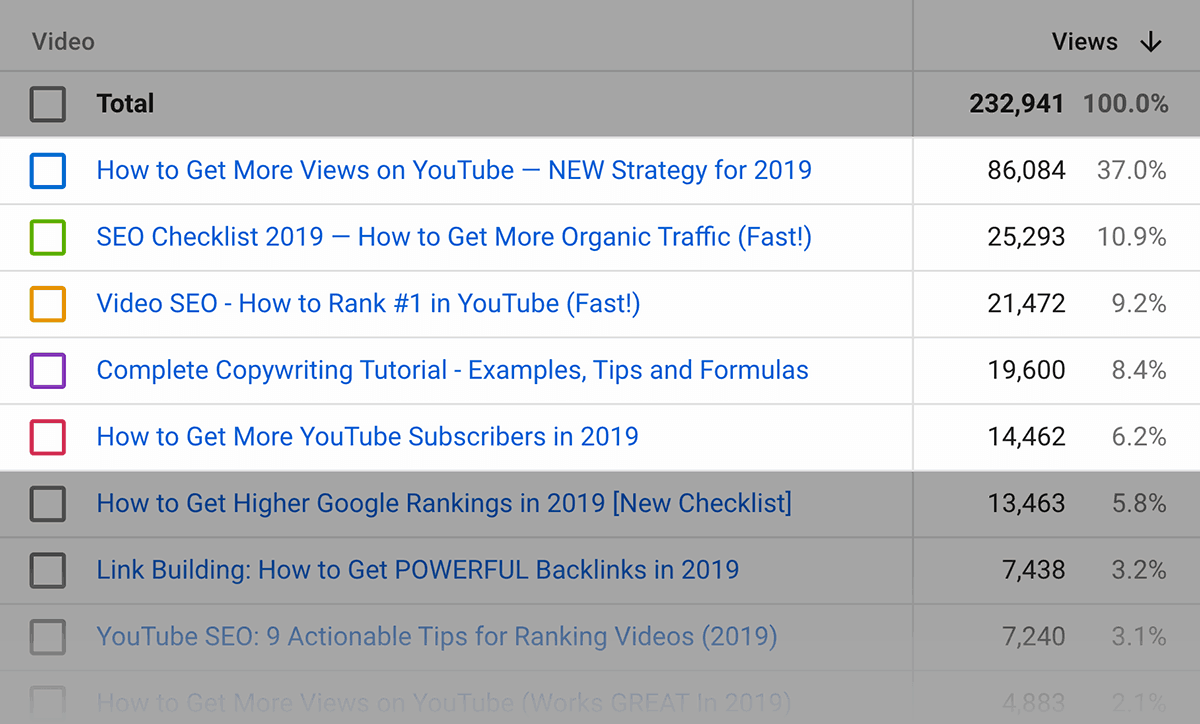Check the box for Higher Google Rankings video

pos(48,504)
